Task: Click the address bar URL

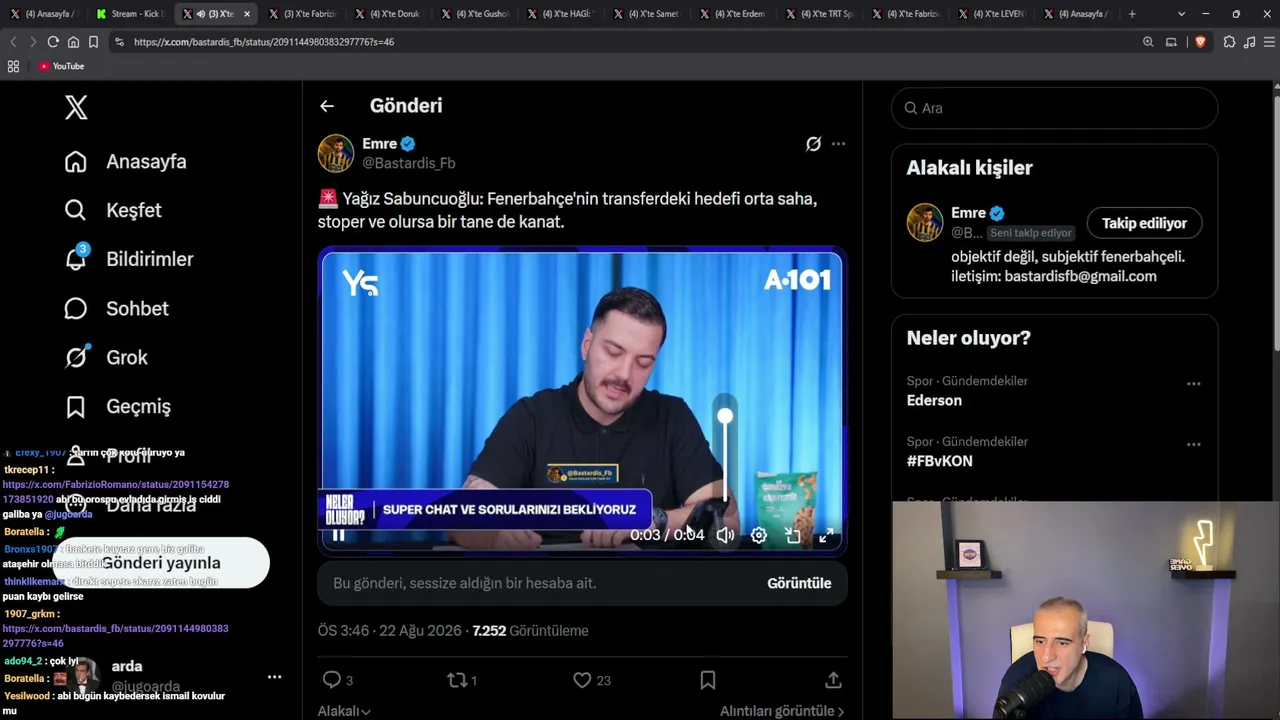Action: pos(264,42)
